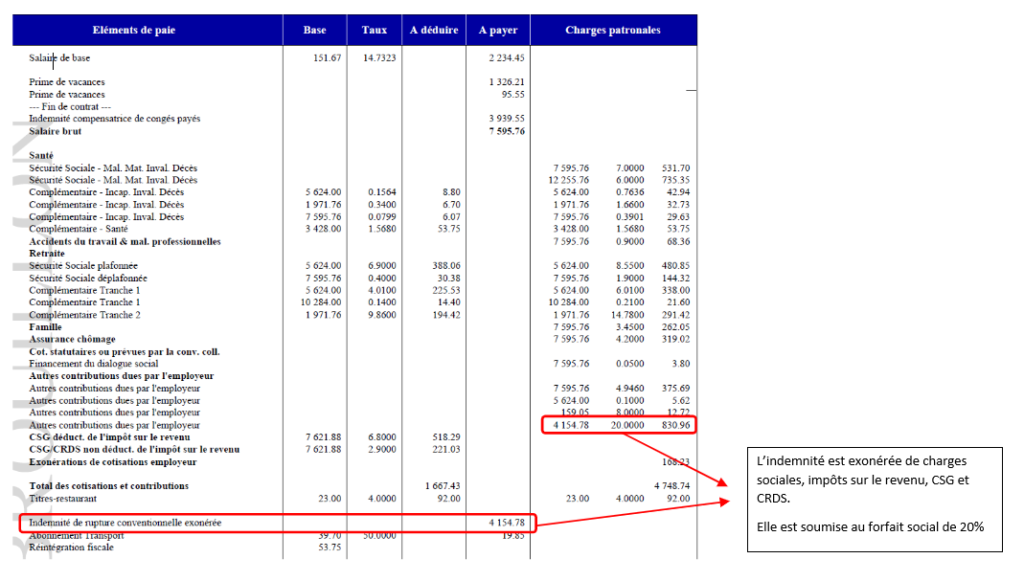This screenshot has width=1024, height=581.
Task: Click the employer charge amount 375.69
Action: click(675, 388)
